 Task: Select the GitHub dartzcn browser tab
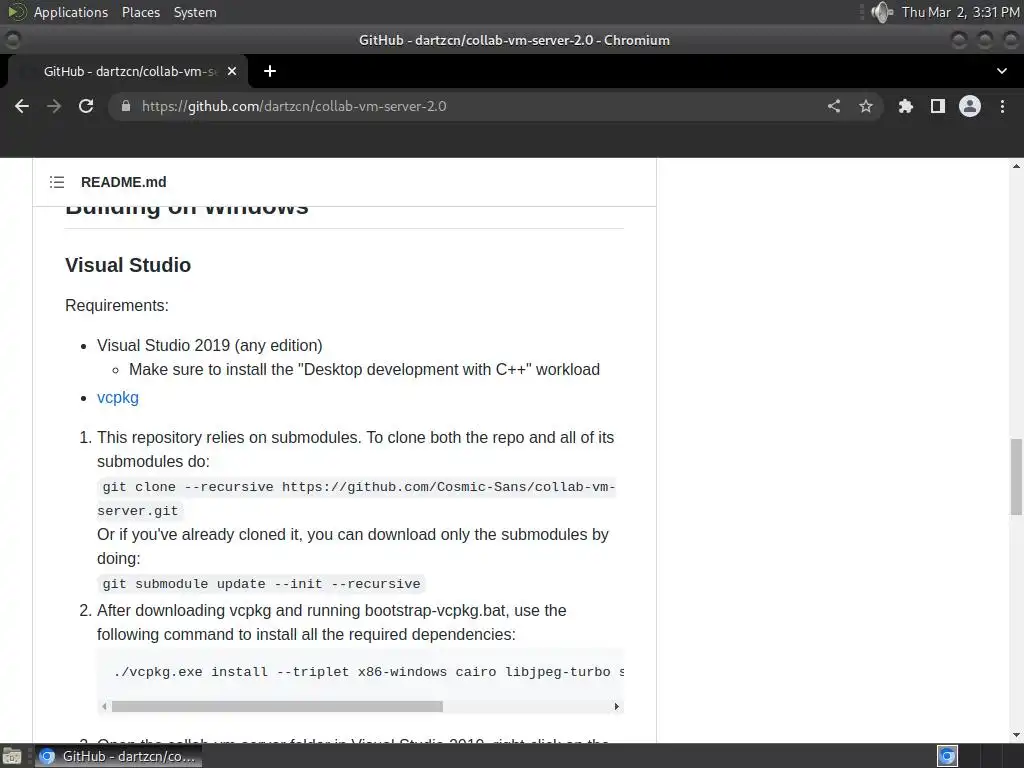129,71
